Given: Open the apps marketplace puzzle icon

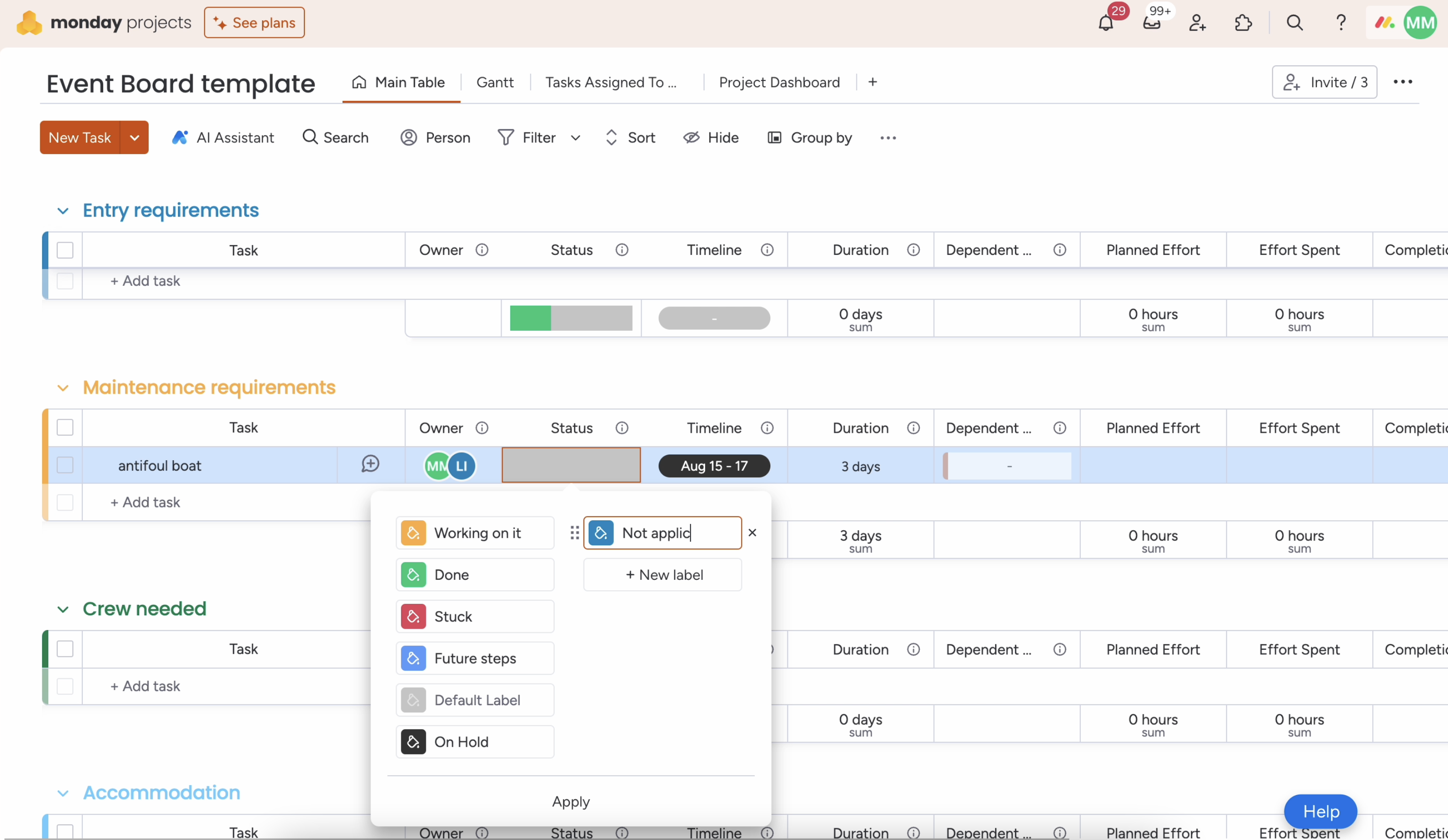Looking at the screenshot, I should (1243, 23).
